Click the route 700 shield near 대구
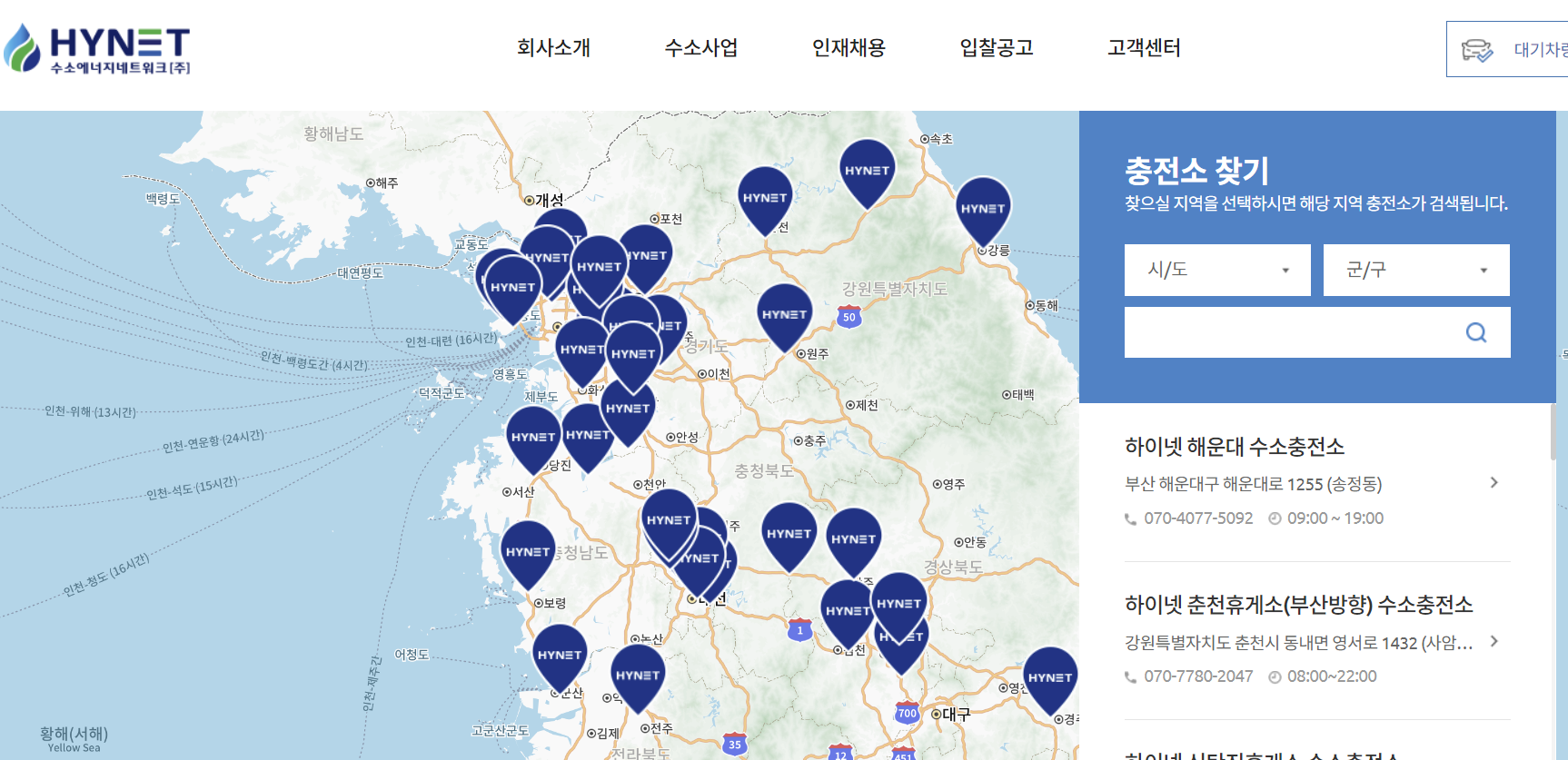Viewport: 1568px width, 760px height. [907, 713]
